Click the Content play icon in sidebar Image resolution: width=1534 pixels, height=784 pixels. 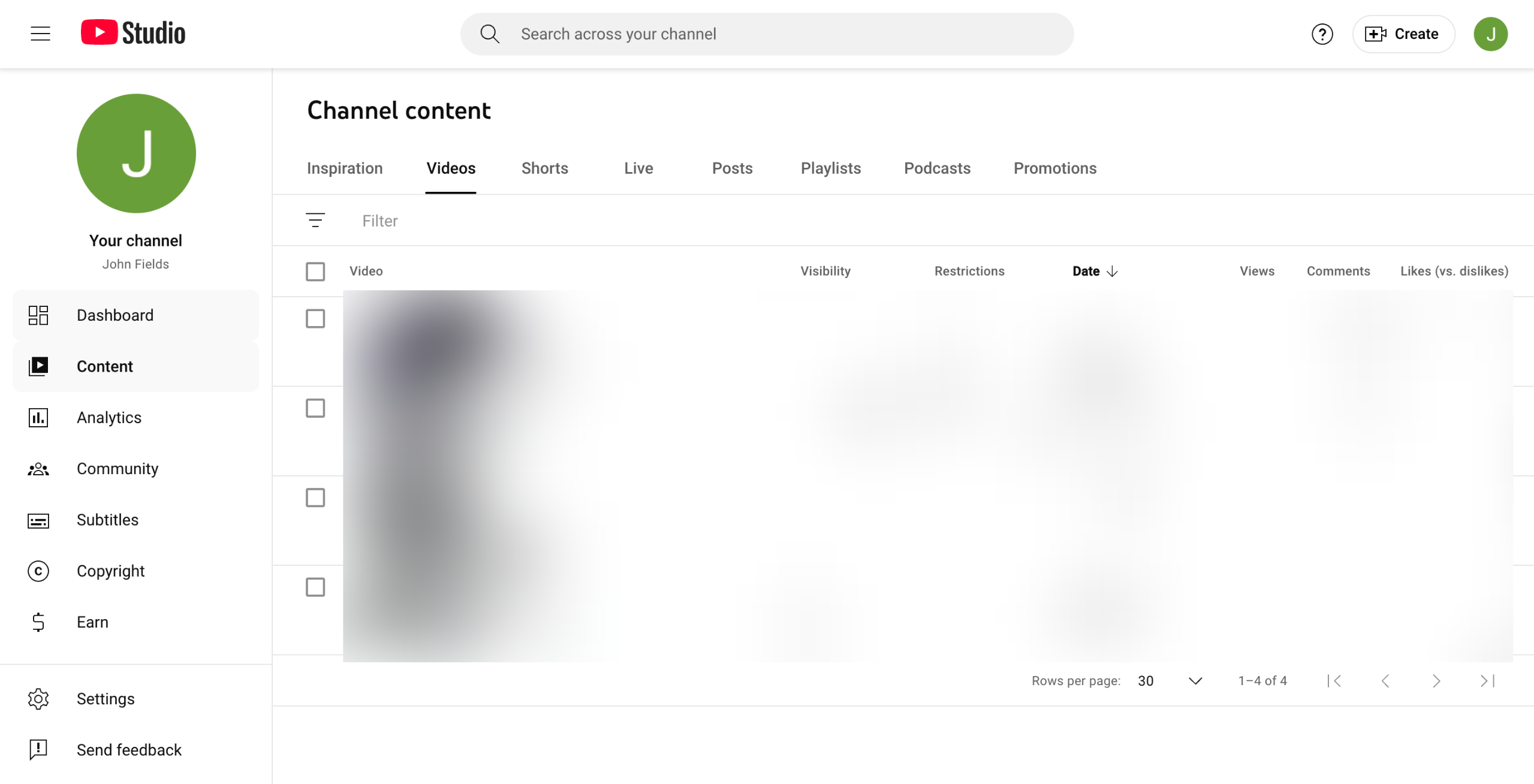pyautogui.click(x=38, y=366)
